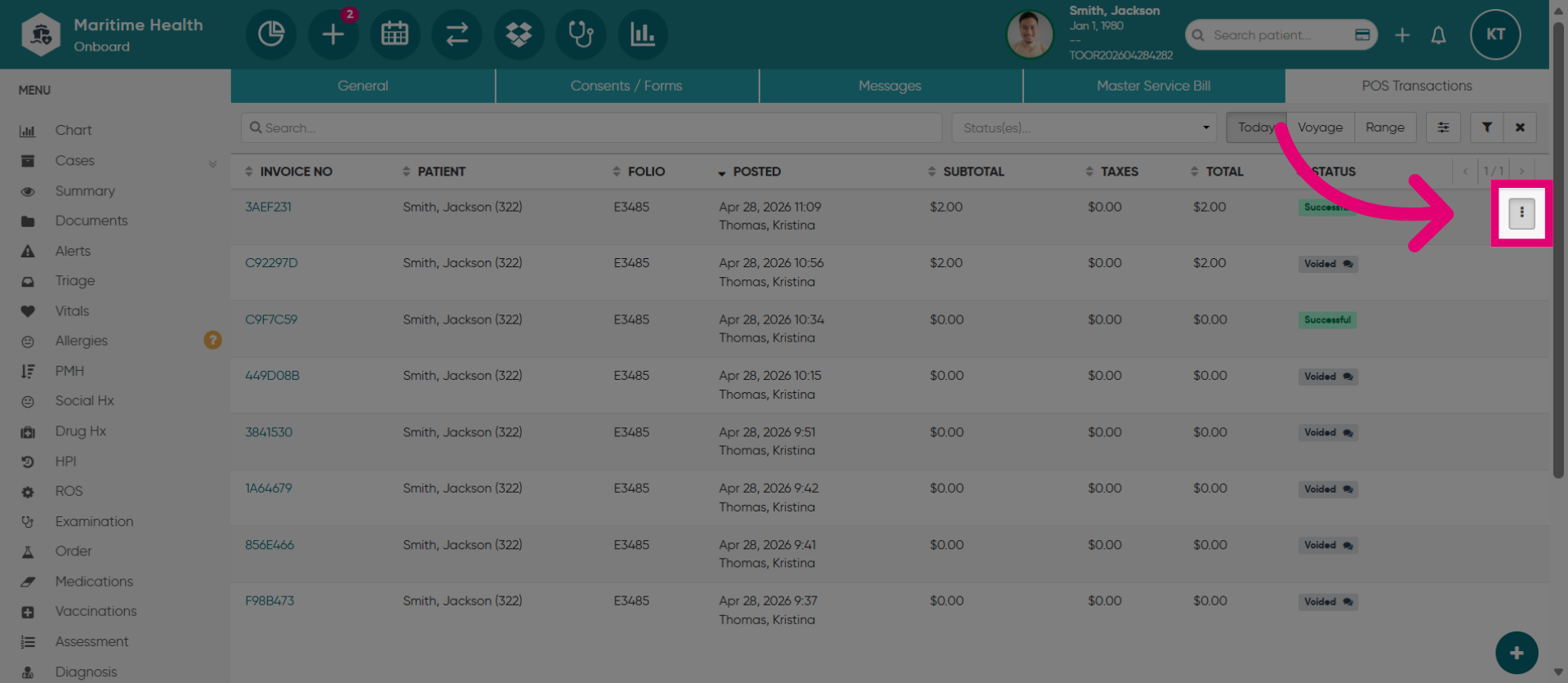
Task: Open invoice C92297D
Action: pyautogui.click(x=272, y=263)
